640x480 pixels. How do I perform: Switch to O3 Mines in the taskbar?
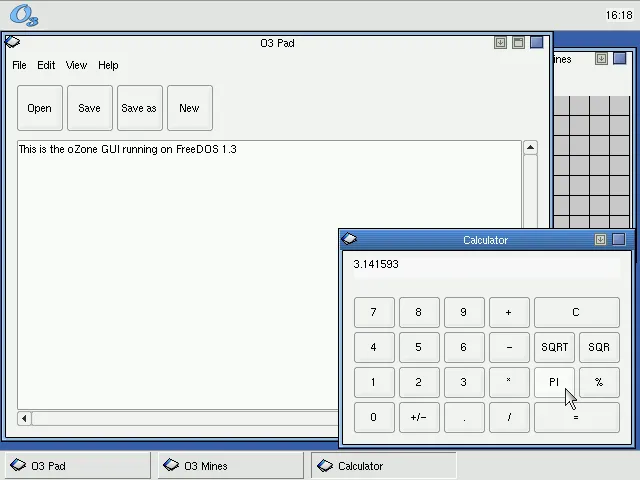231,466
